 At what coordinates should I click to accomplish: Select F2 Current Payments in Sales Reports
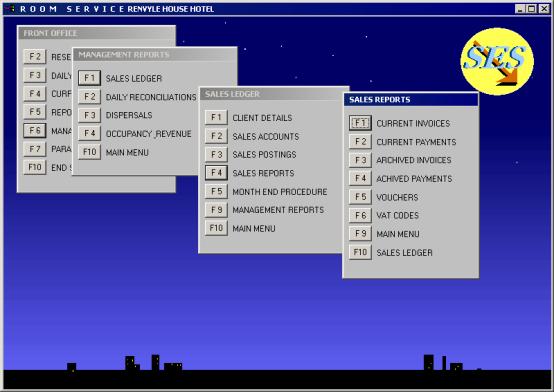coord(360,142)
